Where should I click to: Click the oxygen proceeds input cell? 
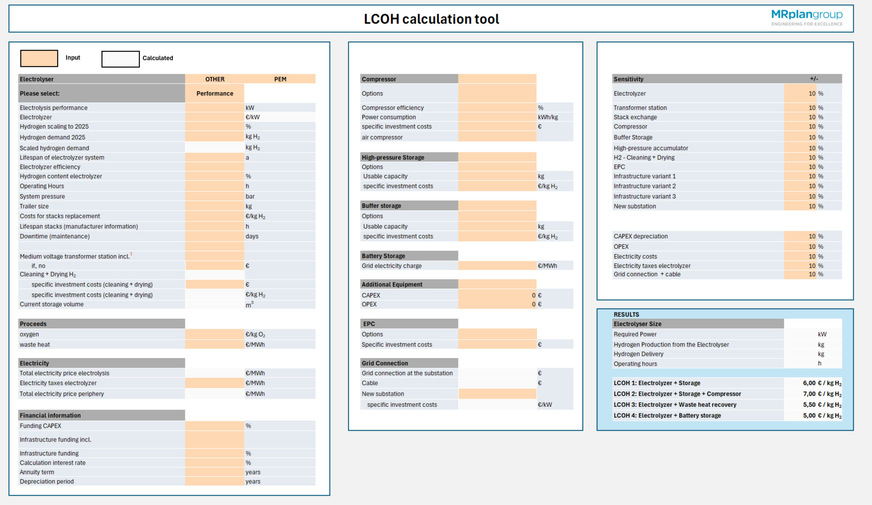[x=214, y=334]
